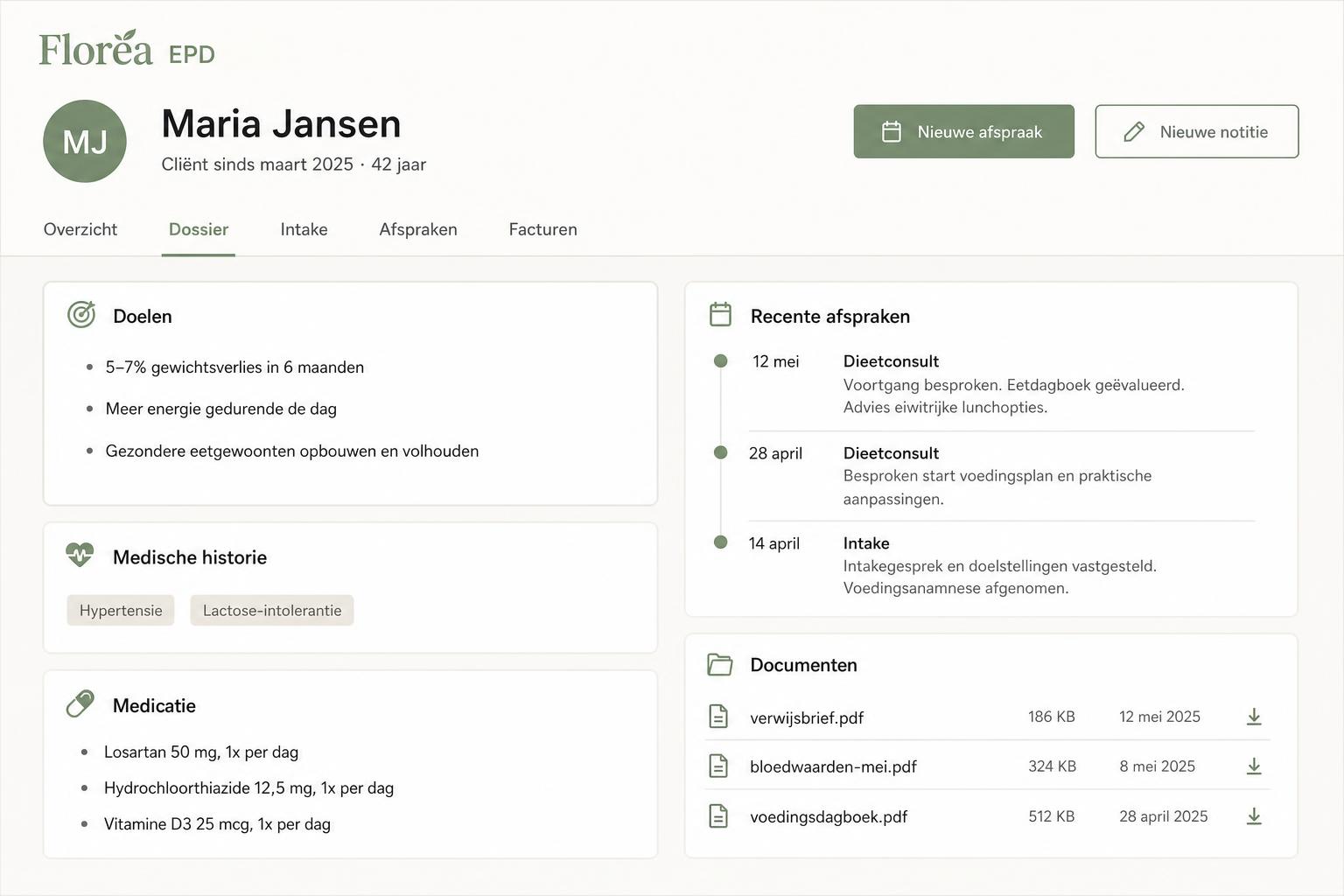Open the verwijsbrief.pdf document

point(807,717)
